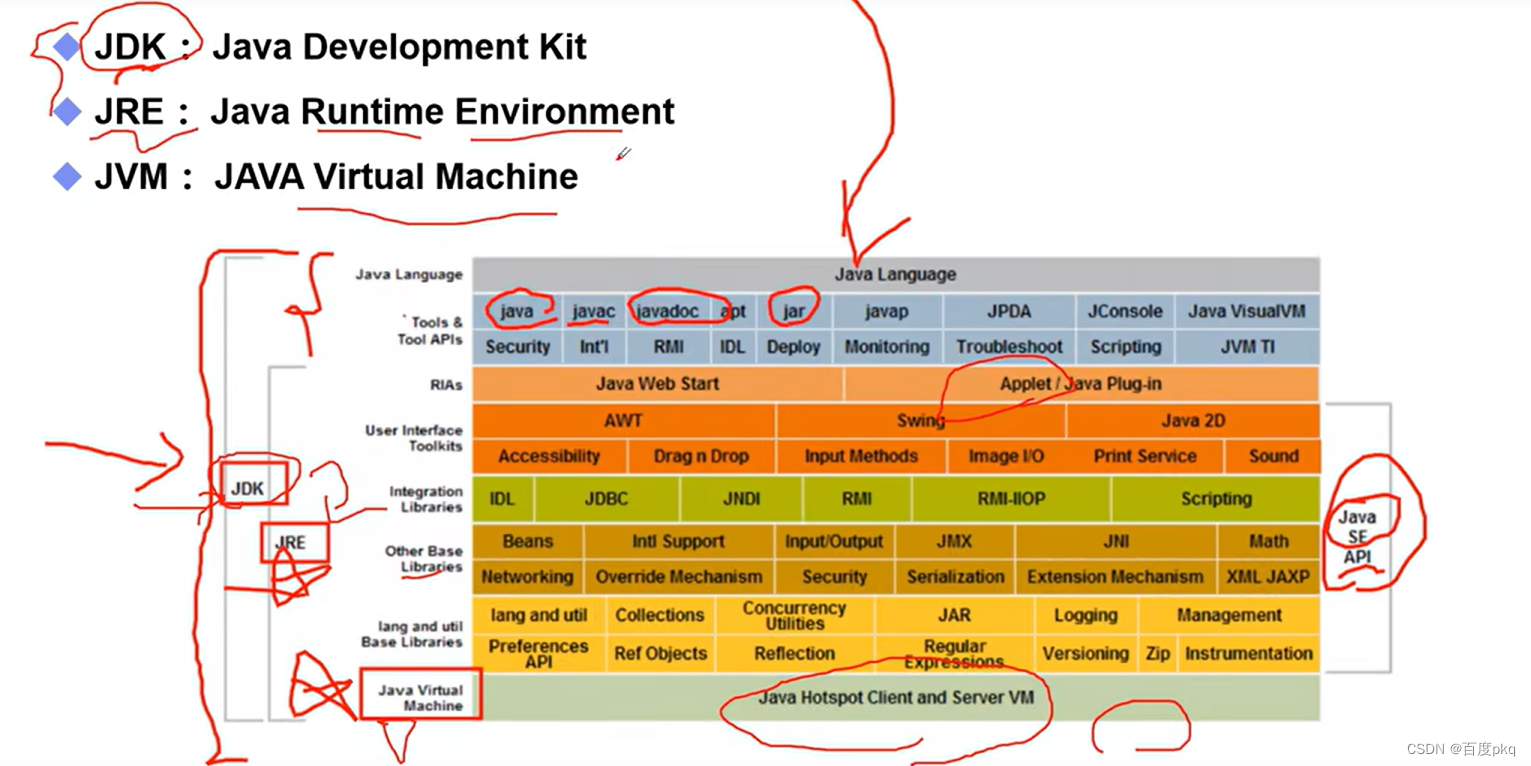Image resolution: width=1531 pixels, height=766 pixels.
Task: Click the 'Extension Mechanism' cell
Action: coord(1116,577)
